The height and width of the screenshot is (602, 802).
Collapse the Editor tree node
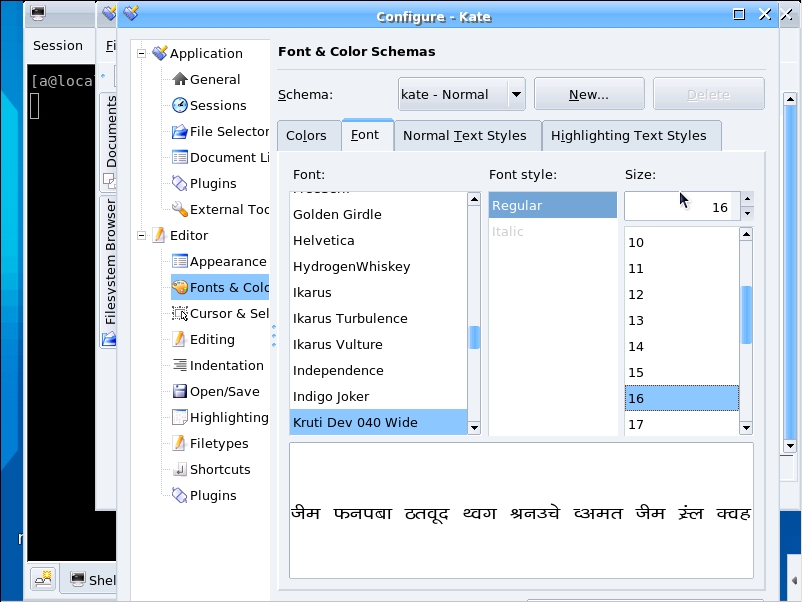click(x=141, y=235)
